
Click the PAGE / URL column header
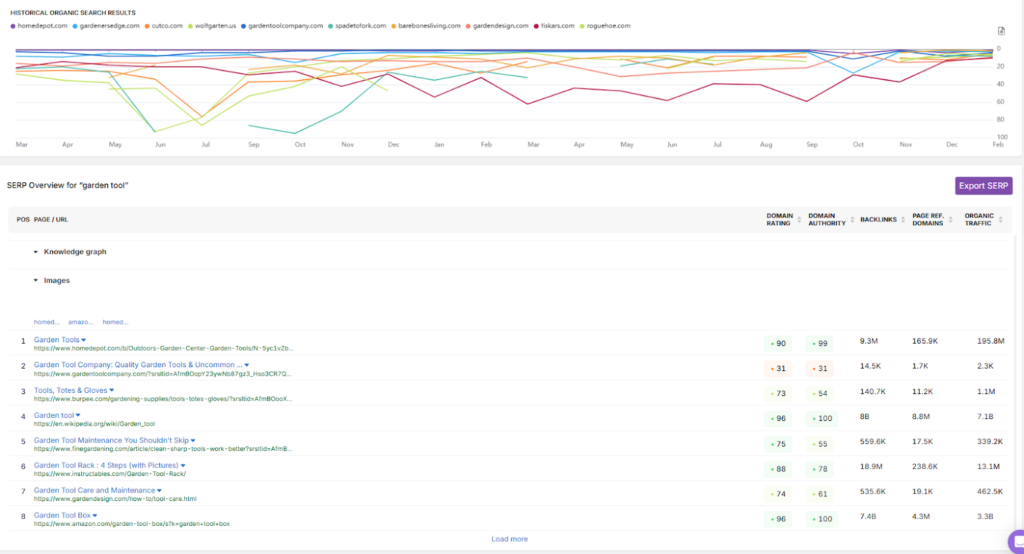pyautogui.click(x=51, y=220)
